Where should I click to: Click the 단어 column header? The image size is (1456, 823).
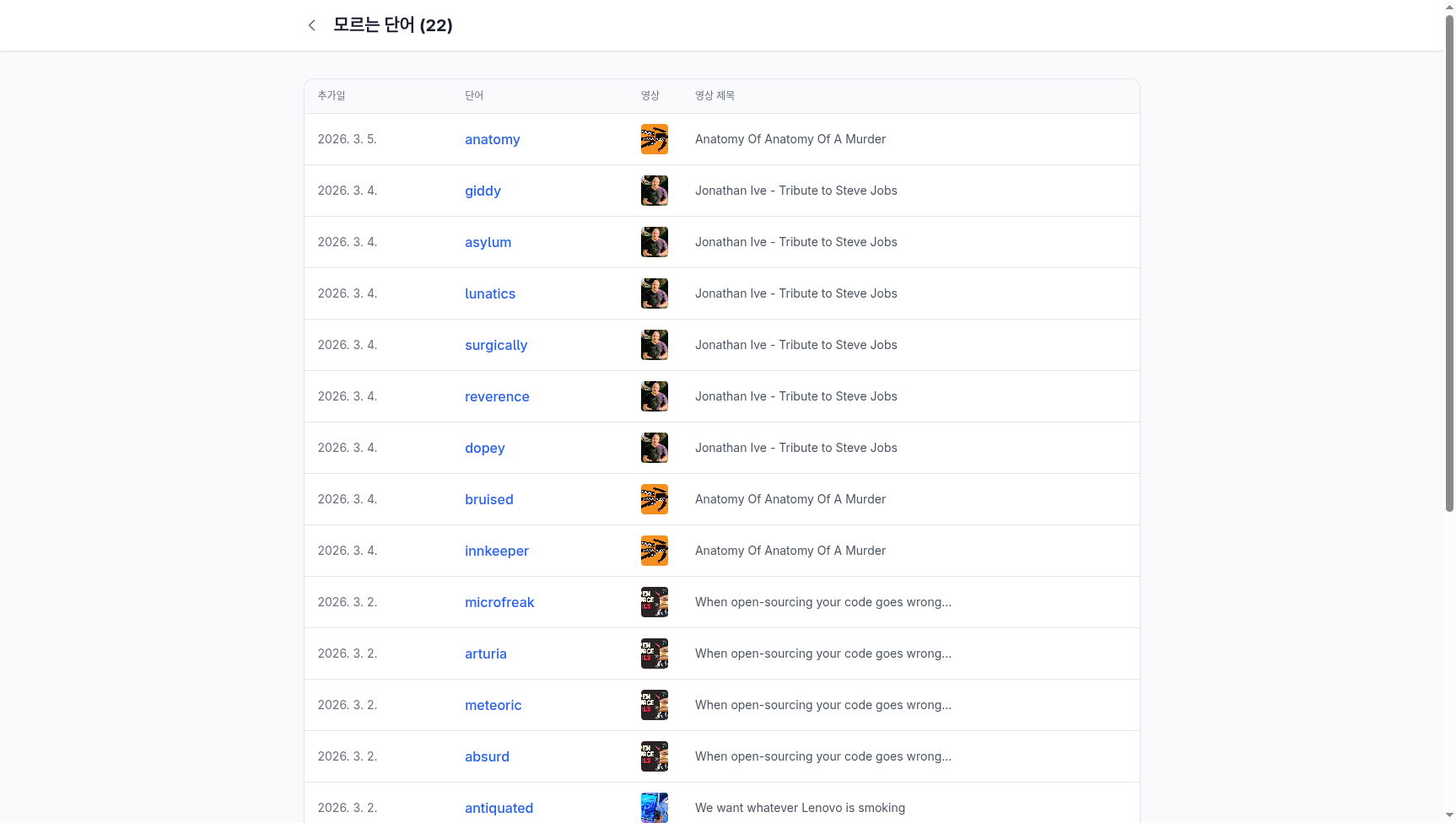click(474, 95)
